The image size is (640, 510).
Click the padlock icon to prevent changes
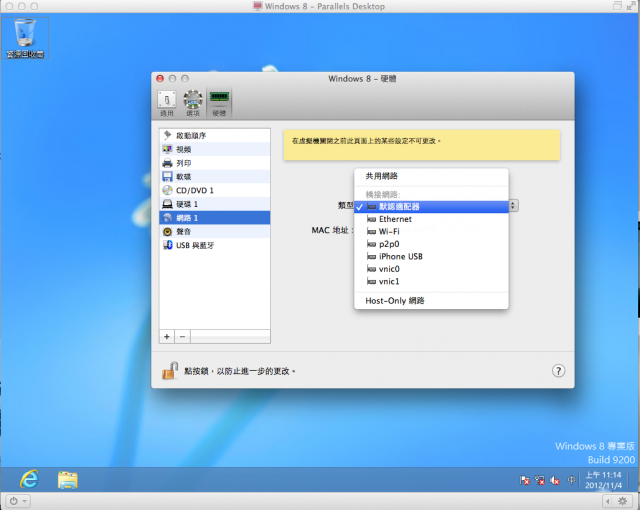click(170, 370)
